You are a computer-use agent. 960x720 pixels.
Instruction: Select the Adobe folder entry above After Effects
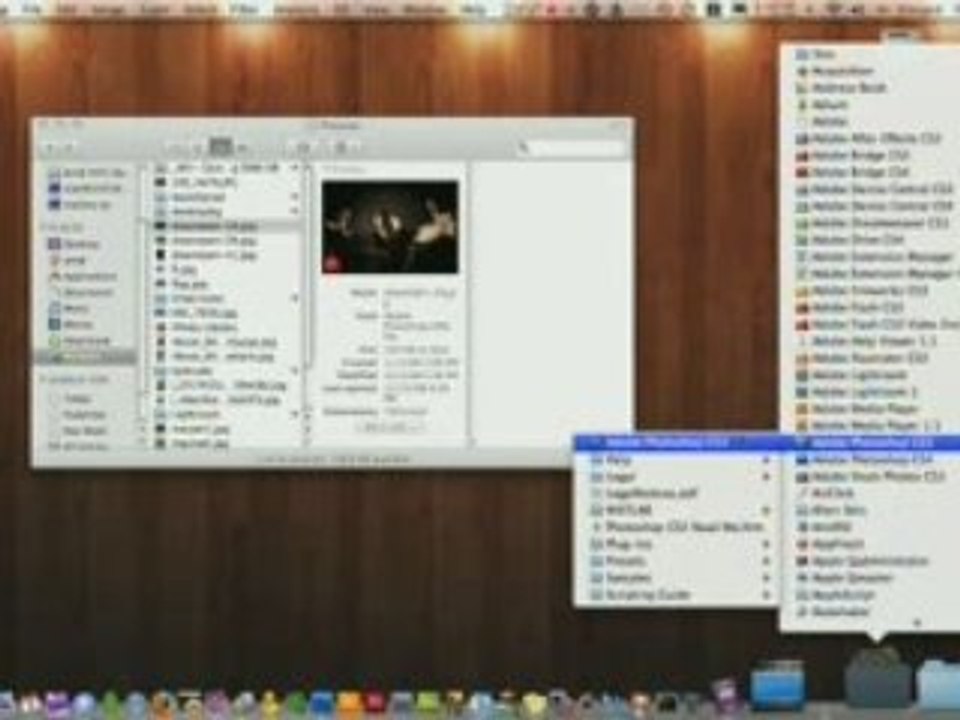coord(822,122)
